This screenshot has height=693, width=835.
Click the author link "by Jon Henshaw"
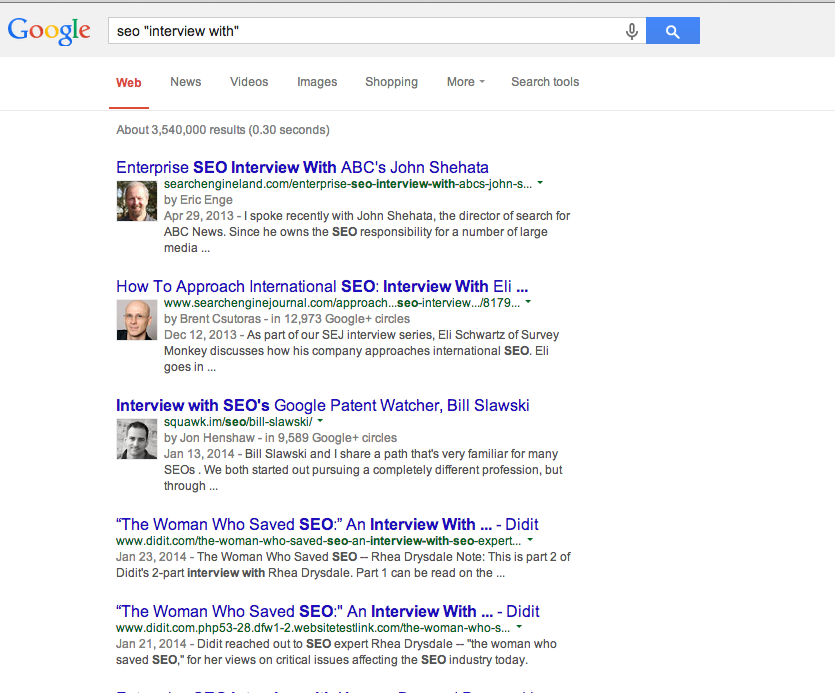coord(209,438)
